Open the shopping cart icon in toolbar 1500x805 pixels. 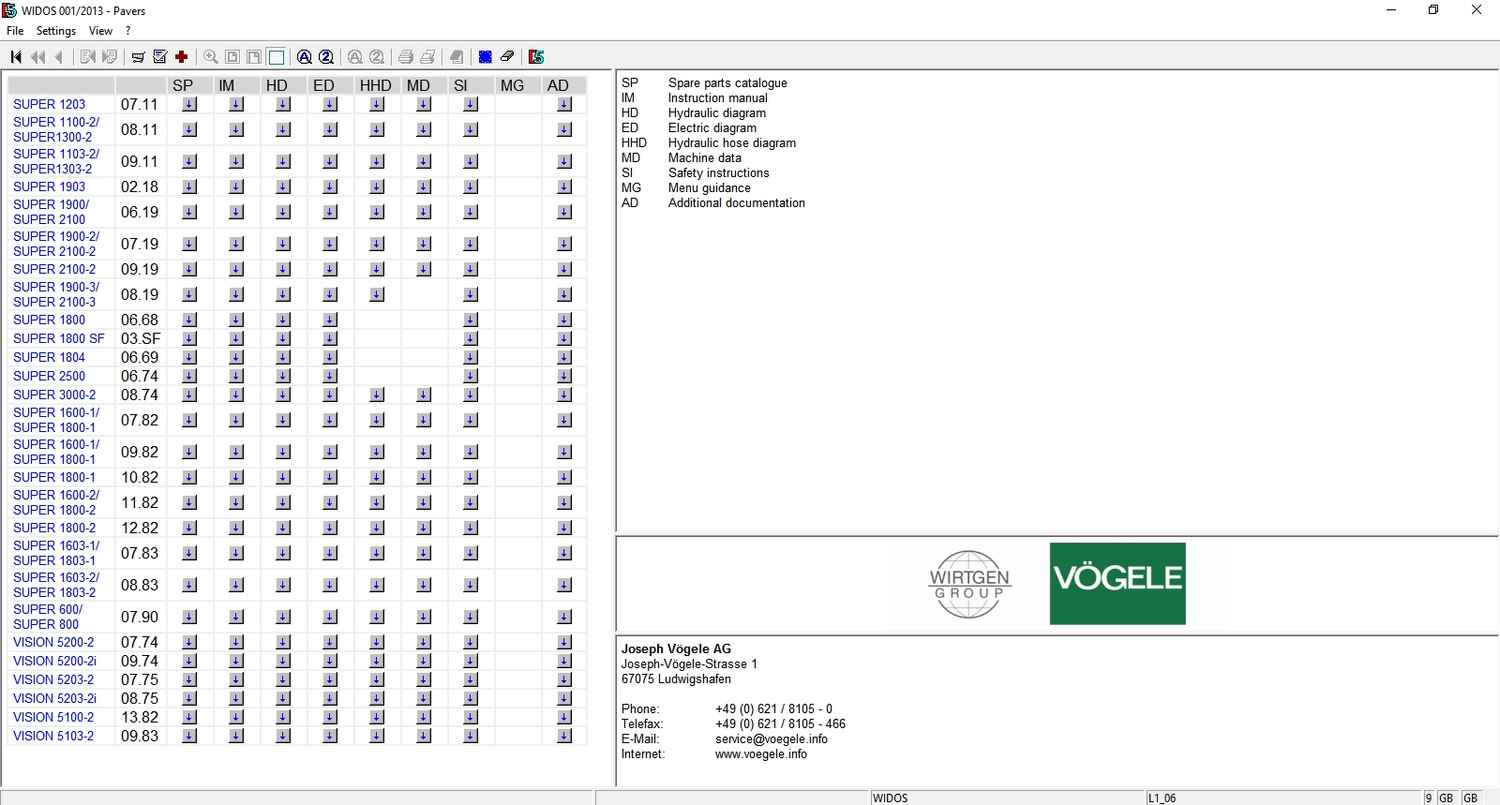point(138,57)
